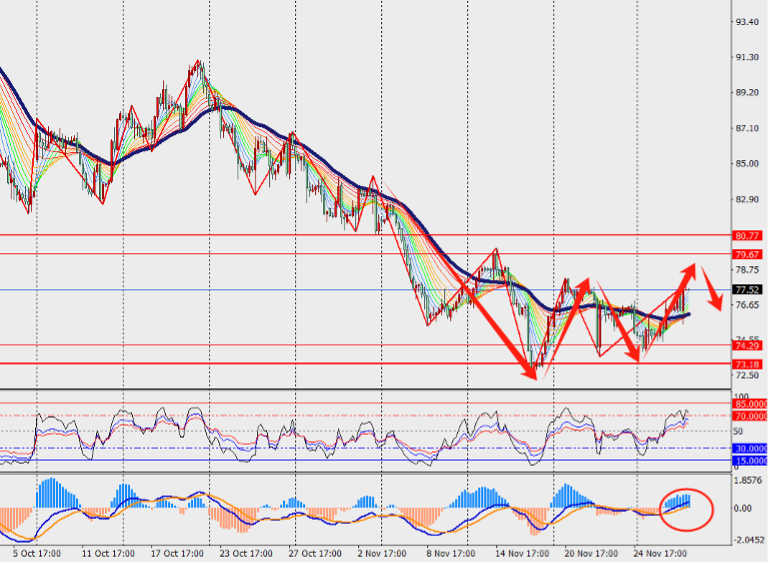Click the 2 Nov 17:00 time label

(382, 554)
